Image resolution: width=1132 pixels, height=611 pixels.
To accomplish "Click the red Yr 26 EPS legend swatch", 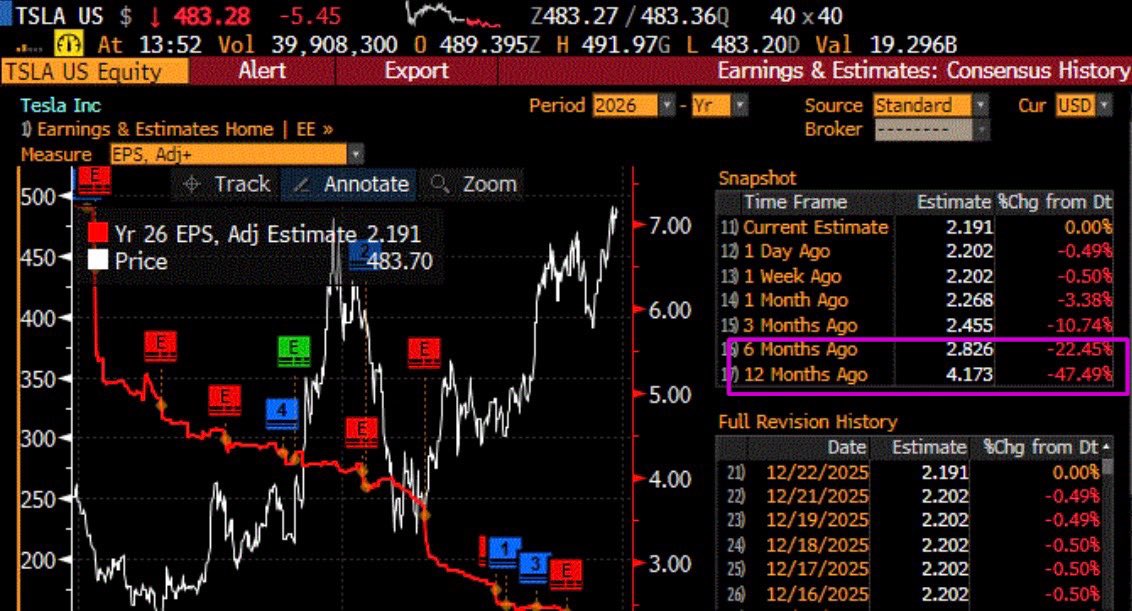I will pos(97,233).
